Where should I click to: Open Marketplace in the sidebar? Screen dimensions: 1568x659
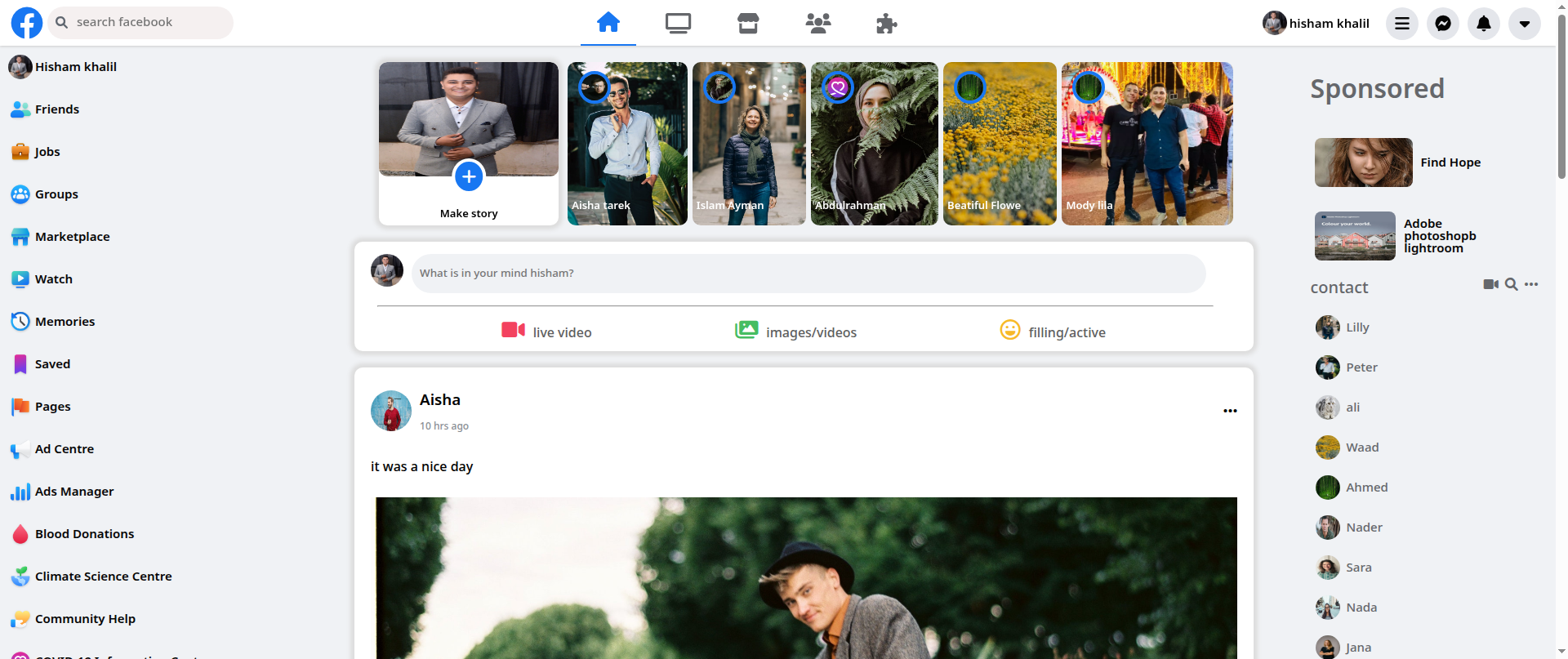pyautogui.click(x=60, y=237)
